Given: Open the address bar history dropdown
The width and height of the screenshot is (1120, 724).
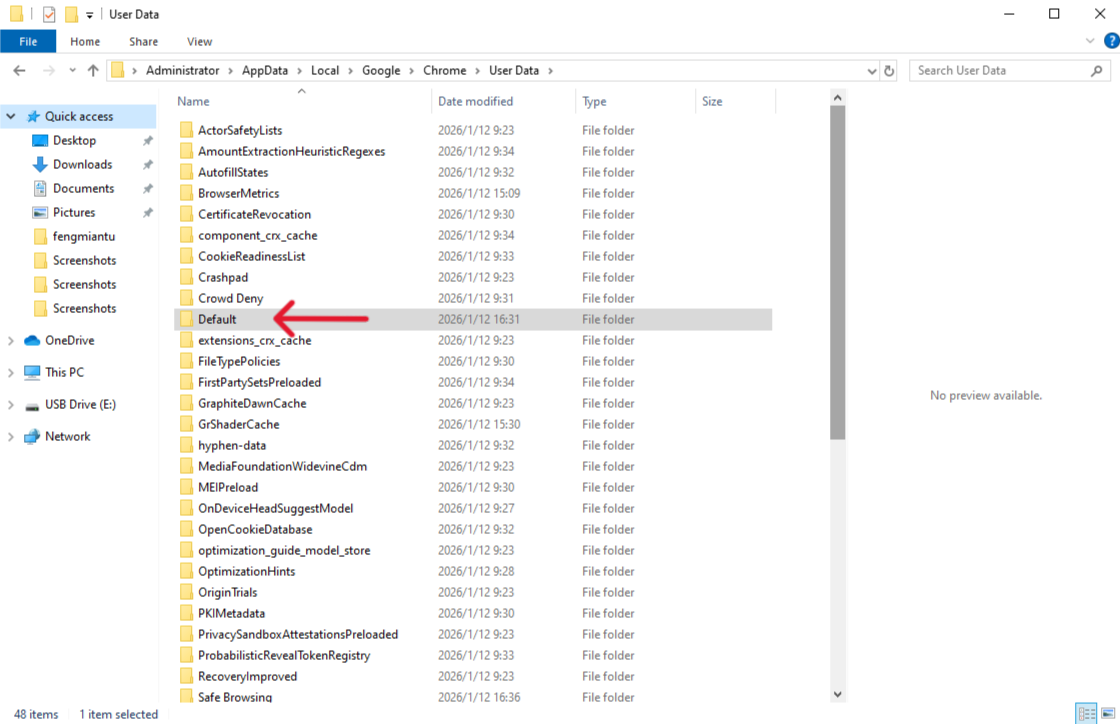Looking at the screenshot, I should point(872,70).
